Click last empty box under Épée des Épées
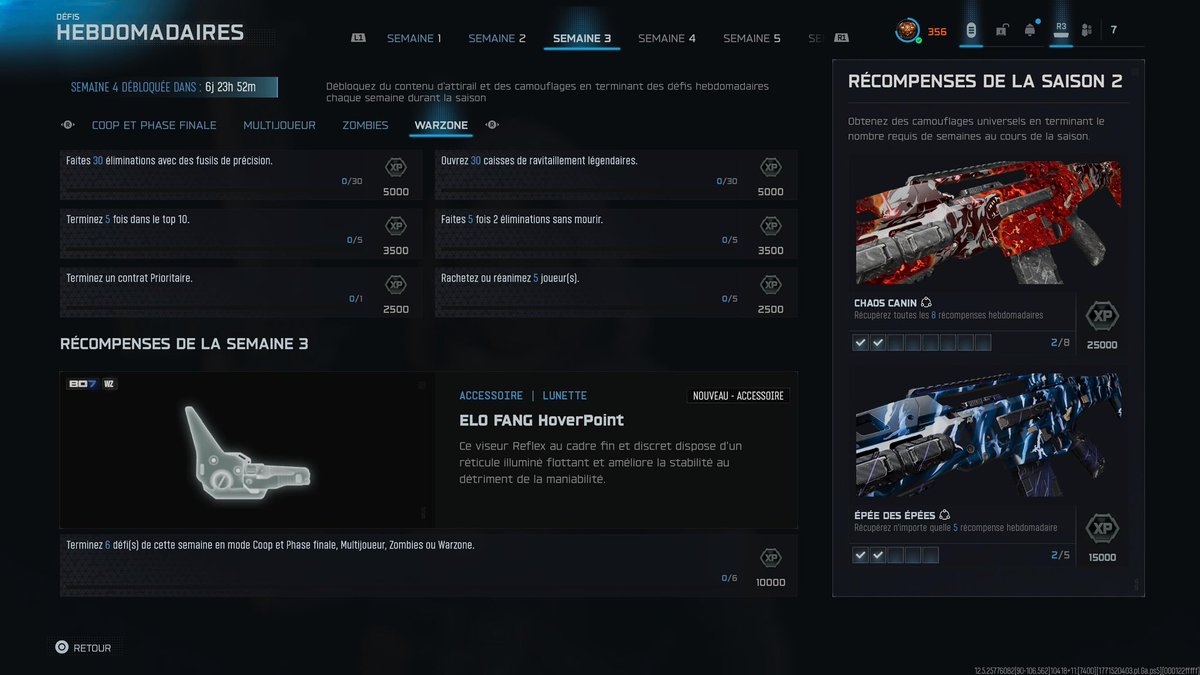 [x=931, y=555]
